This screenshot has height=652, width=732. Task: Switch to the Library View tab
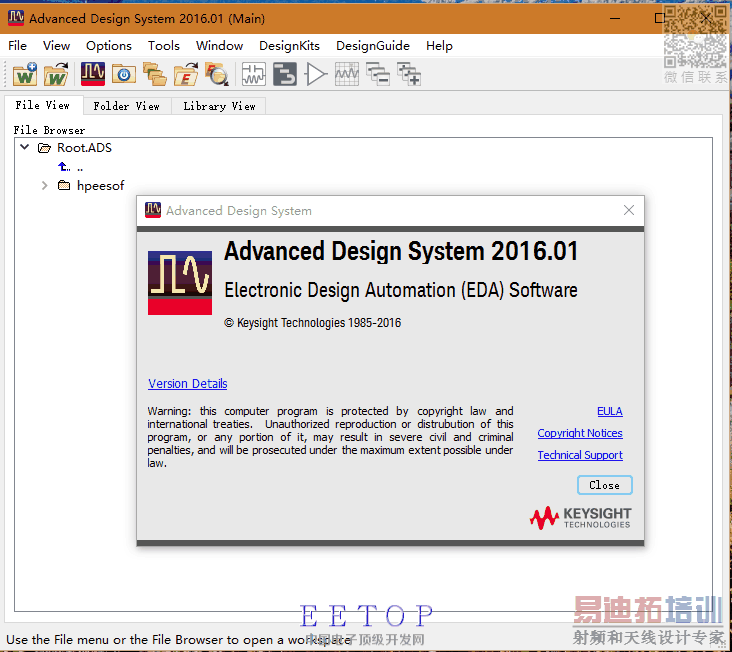219,106
